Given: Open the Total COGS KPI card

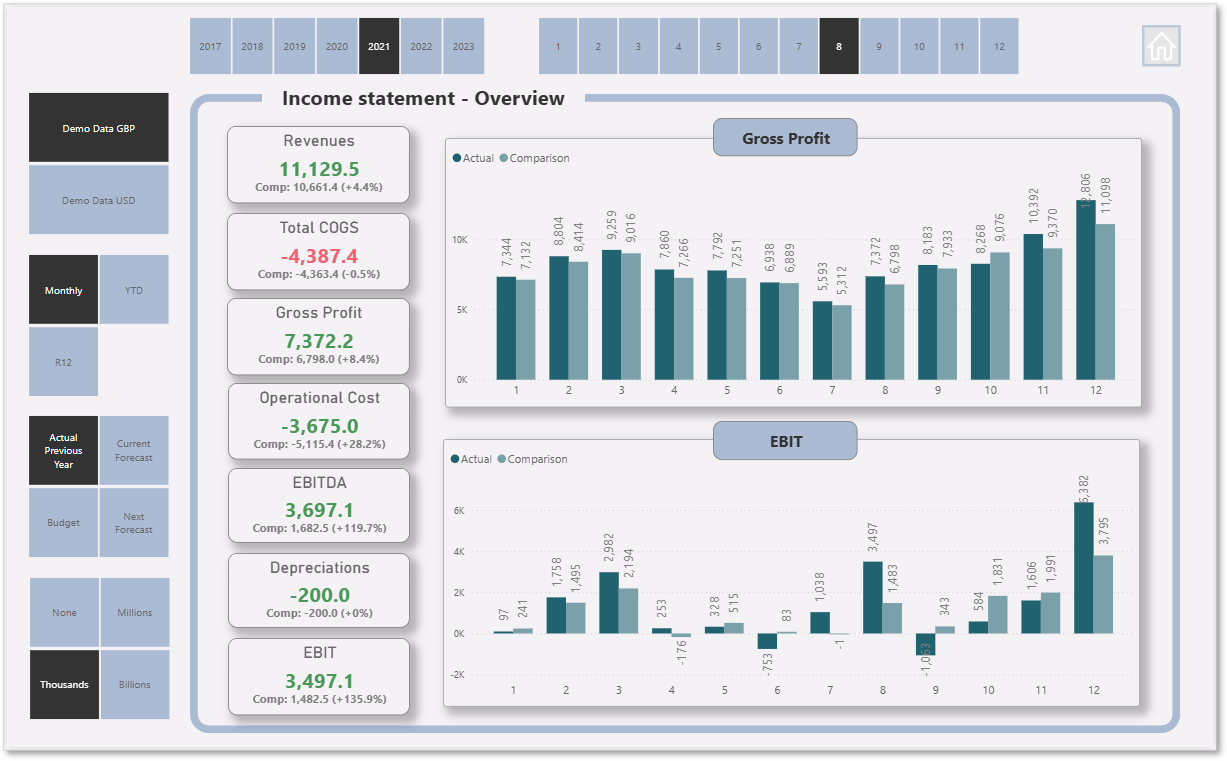Looking at the screenshot, I should pos(319,251).
